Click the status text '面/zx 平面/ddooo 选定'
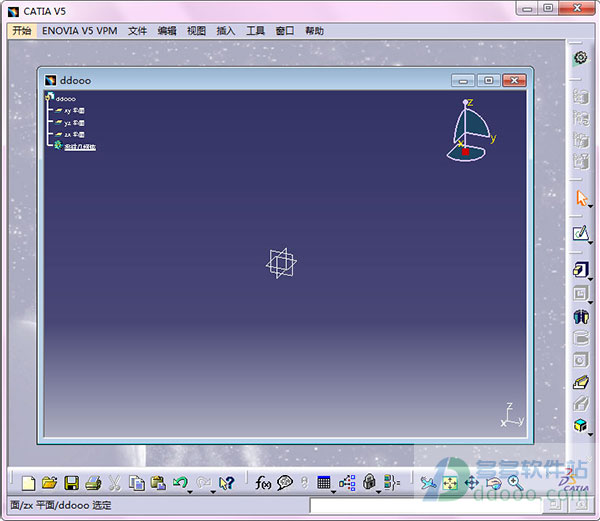This screenshot has width=600, height=521. click(60, 505)
